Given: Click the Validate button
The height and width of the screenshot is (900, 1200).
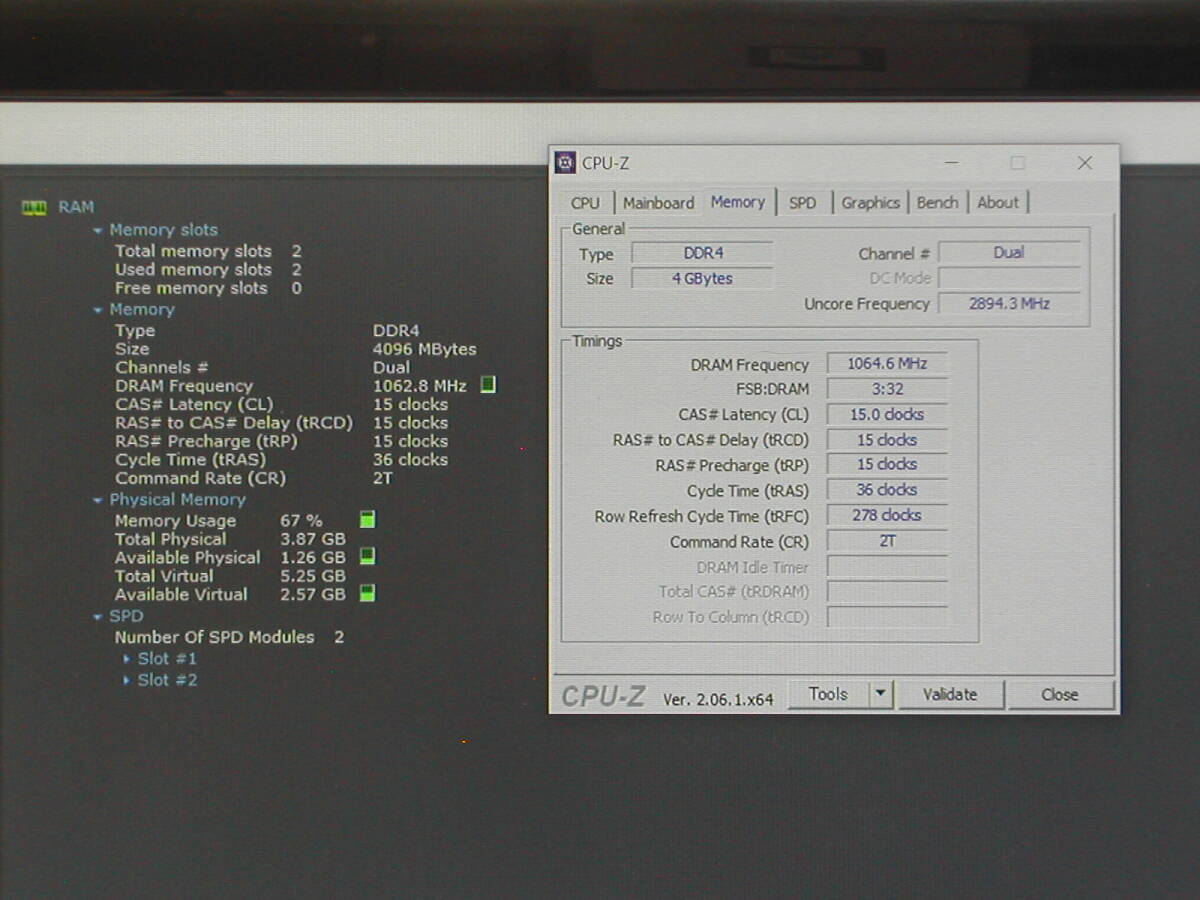Looking at the screenshot, I should (950, 695).
